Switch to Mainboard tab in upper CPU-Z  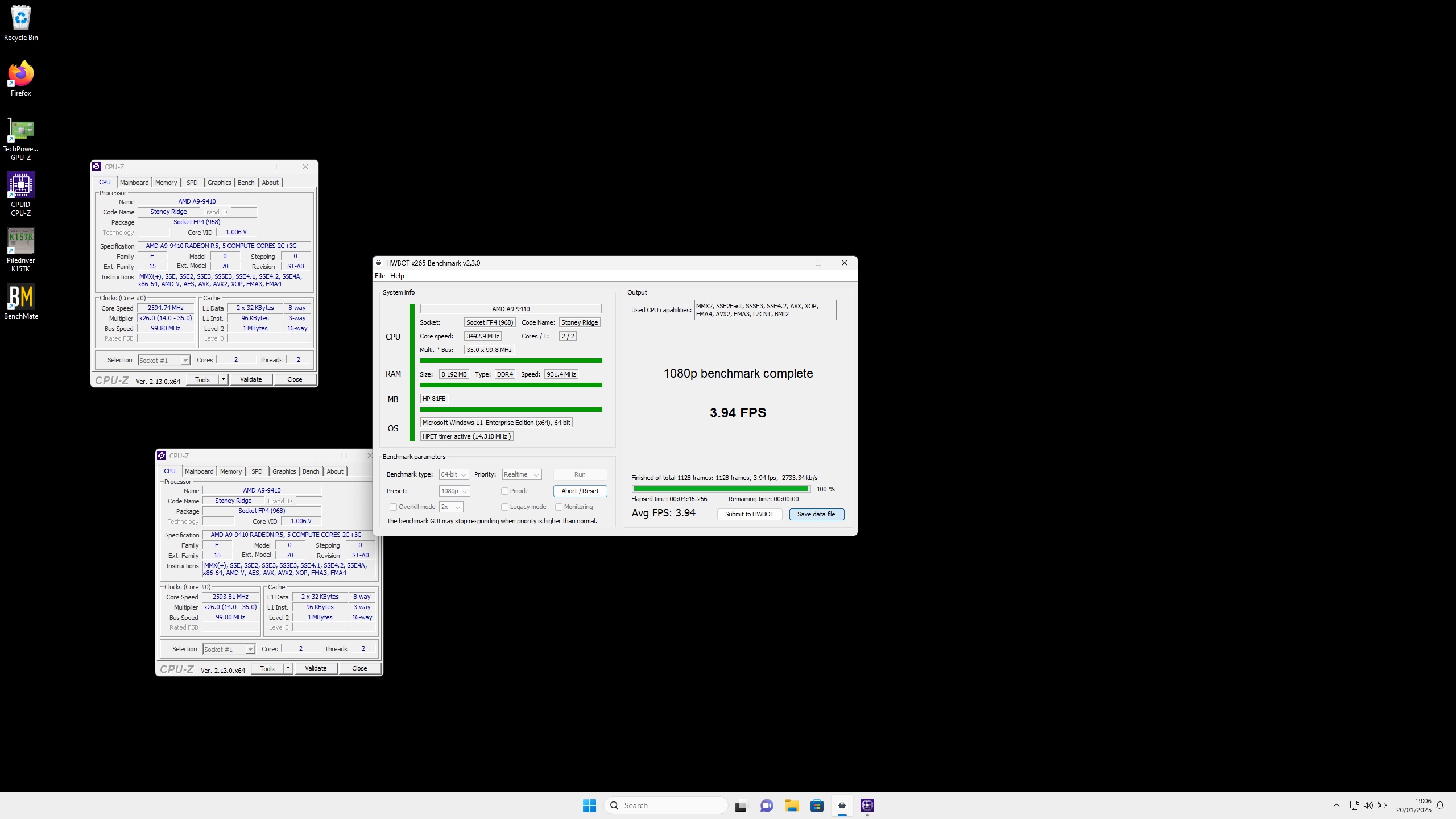point(134,183)
